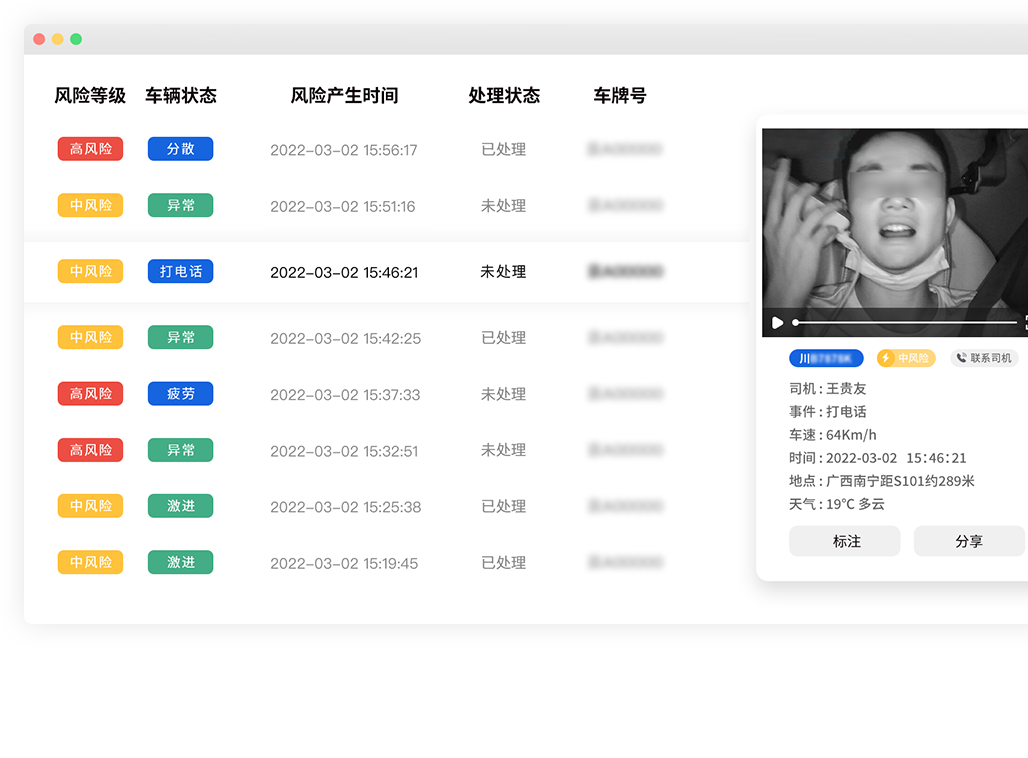Click the 车辆状态 column header
Viewport: 1028px width, 758px height.
point(181,96)
